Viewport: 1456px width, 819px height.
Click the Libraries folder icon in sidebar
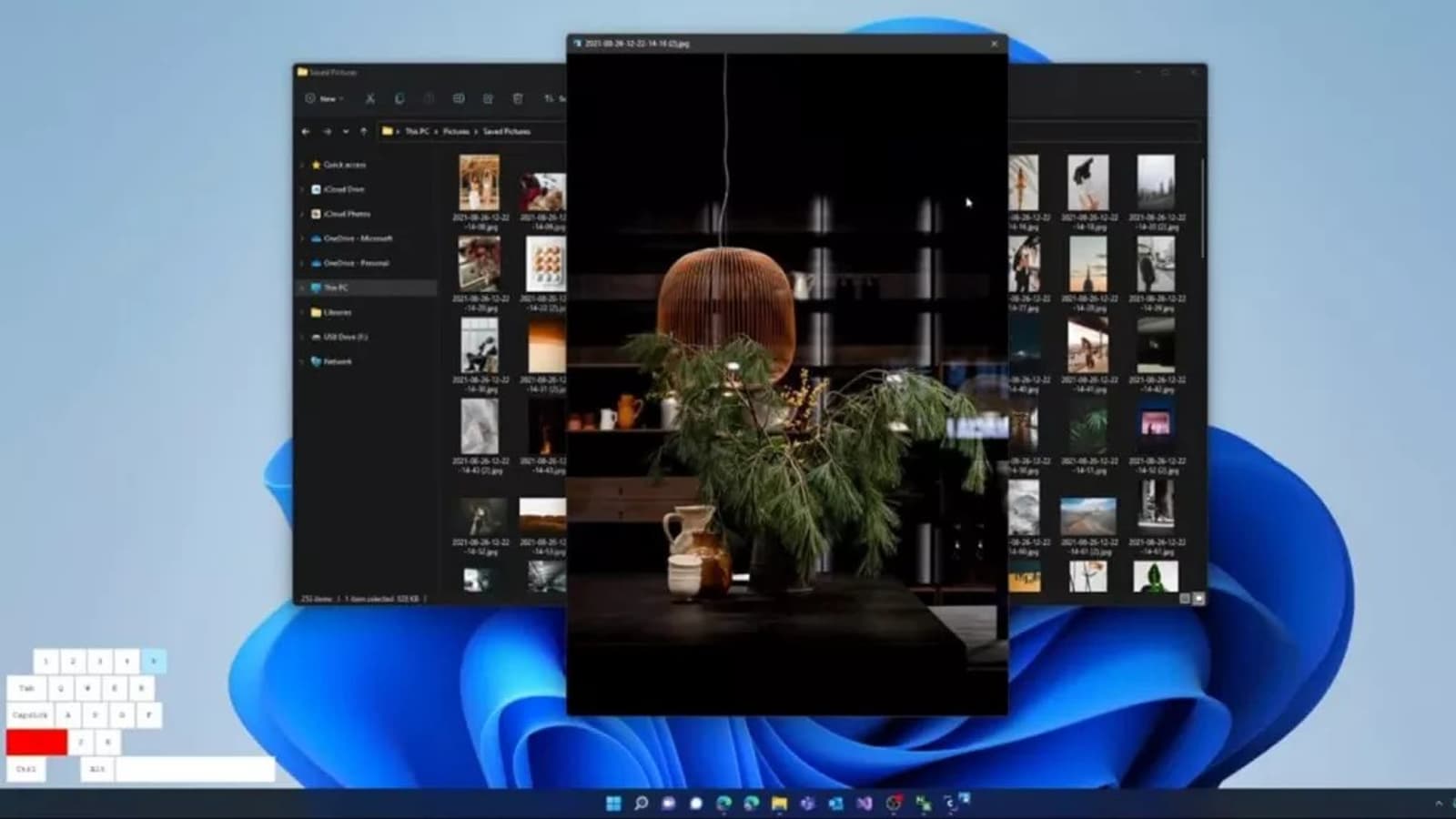point(316,312)
